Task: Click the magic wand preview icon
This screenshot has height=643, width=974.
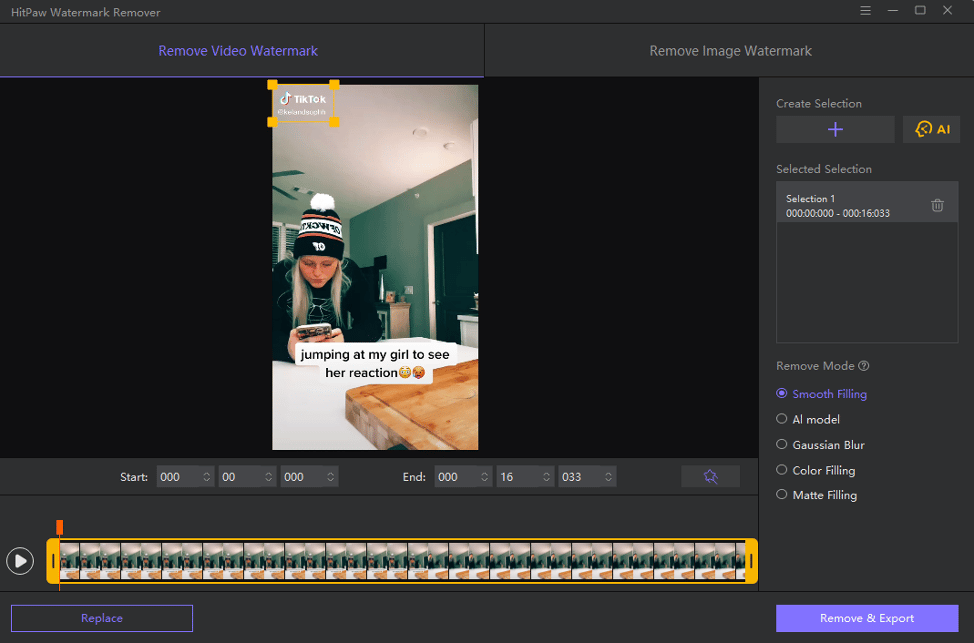Action: pos(710,476)
